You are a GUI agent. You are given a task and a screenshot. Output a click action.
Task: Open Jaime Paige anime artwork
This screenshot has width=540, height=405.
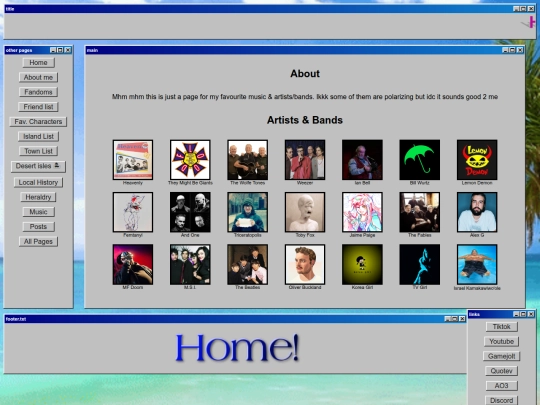pyautogui.click(x=362, y=212)
